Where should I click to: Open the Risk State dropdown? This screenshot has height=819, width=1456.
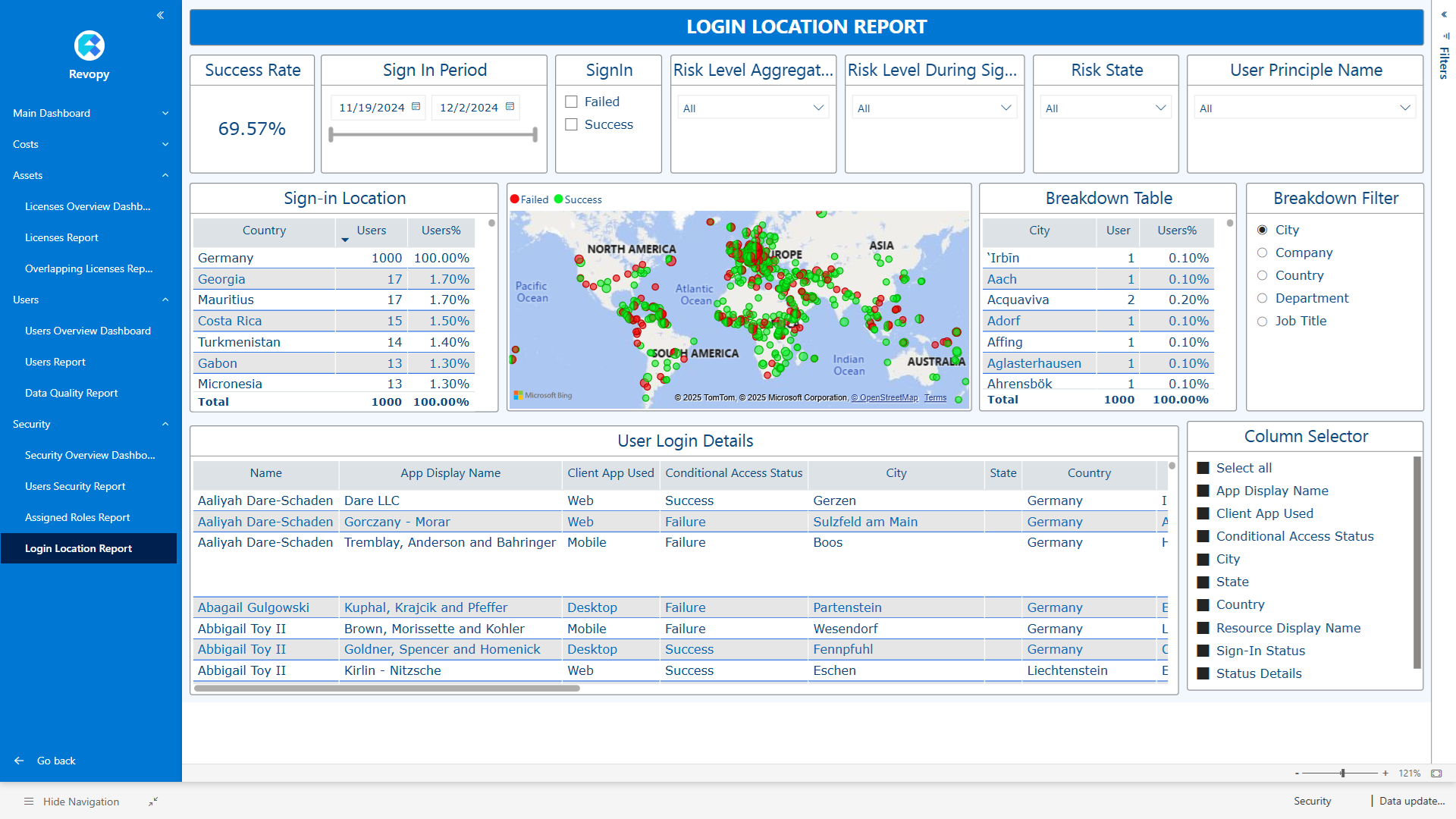pos(1161,107)
